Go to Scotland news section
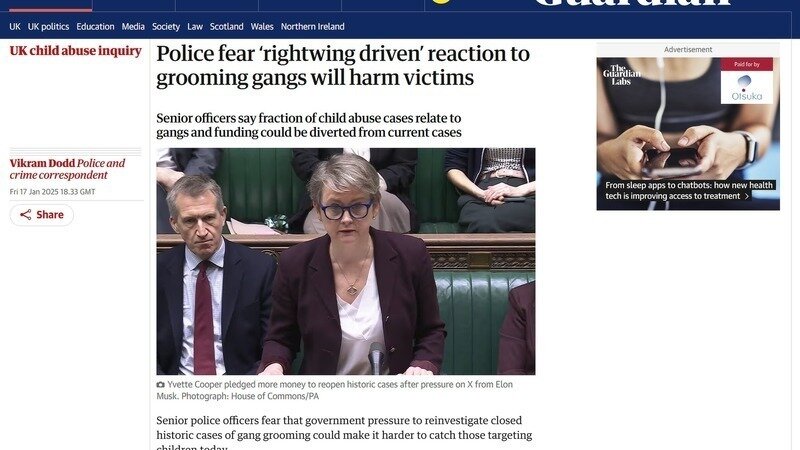Viewport: 800px width, 450px height. [227, 27]
